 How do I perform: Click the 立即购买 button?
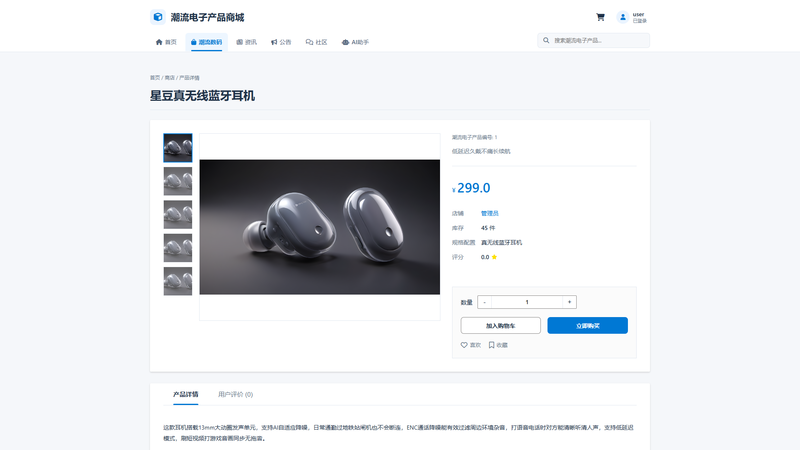587,326
